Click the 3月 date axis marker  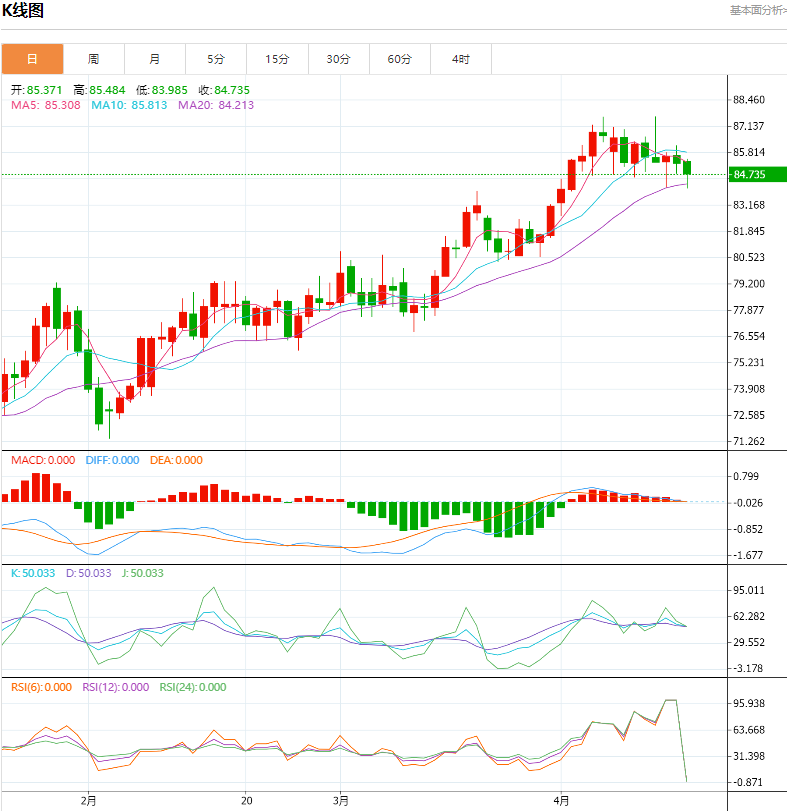click(x=341, y=800)
